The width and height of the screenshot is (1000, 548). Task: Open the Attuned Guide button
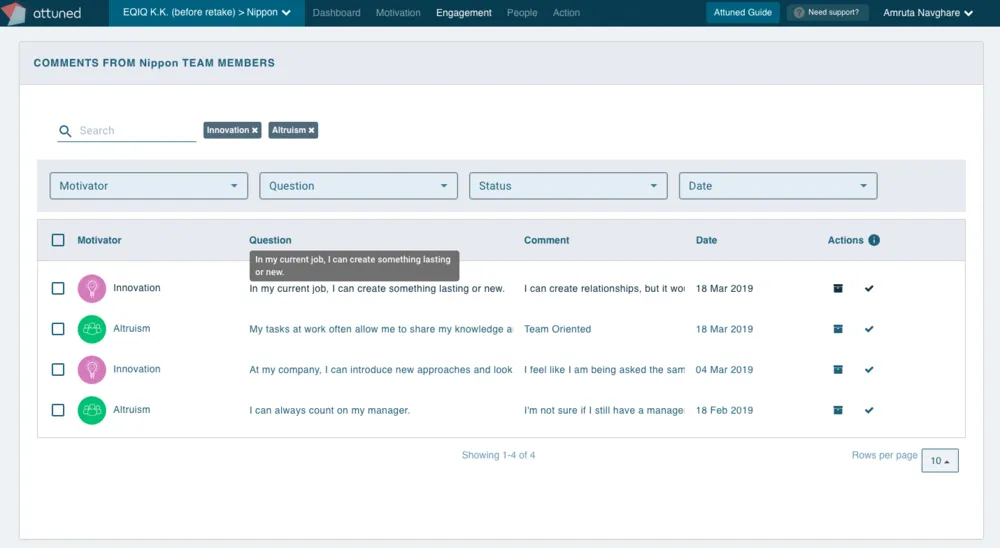pos(743,13)
